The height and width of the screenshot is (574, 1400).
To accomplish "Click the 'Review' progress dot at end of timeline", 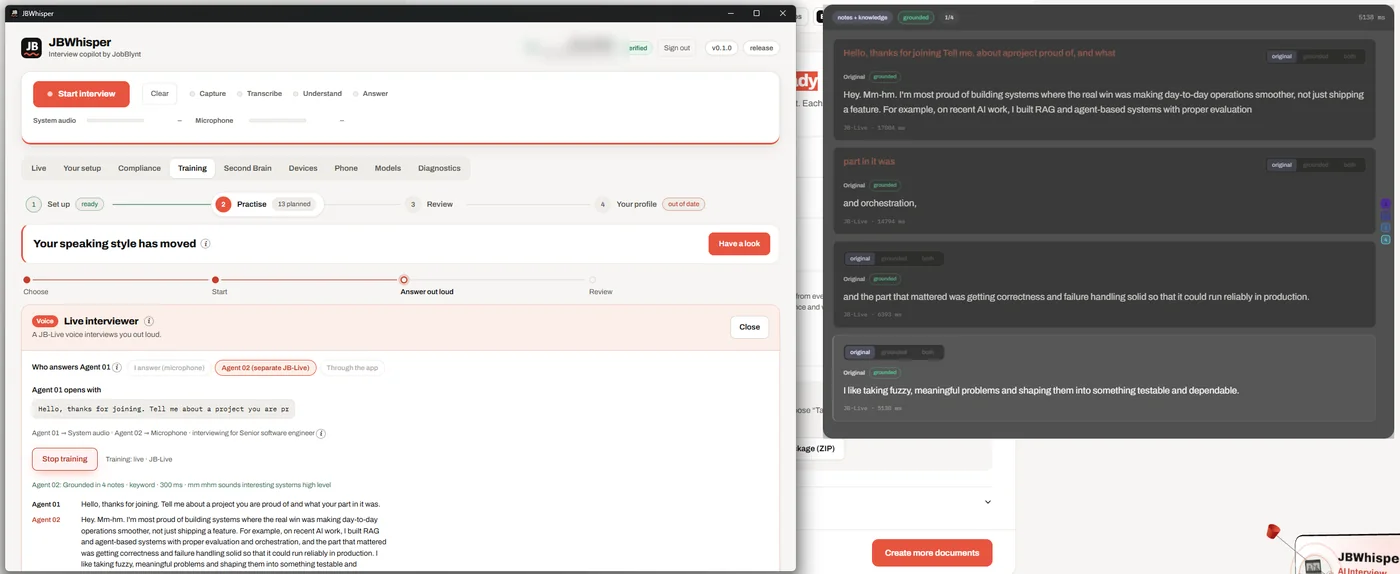I will (x=592, y=280).
